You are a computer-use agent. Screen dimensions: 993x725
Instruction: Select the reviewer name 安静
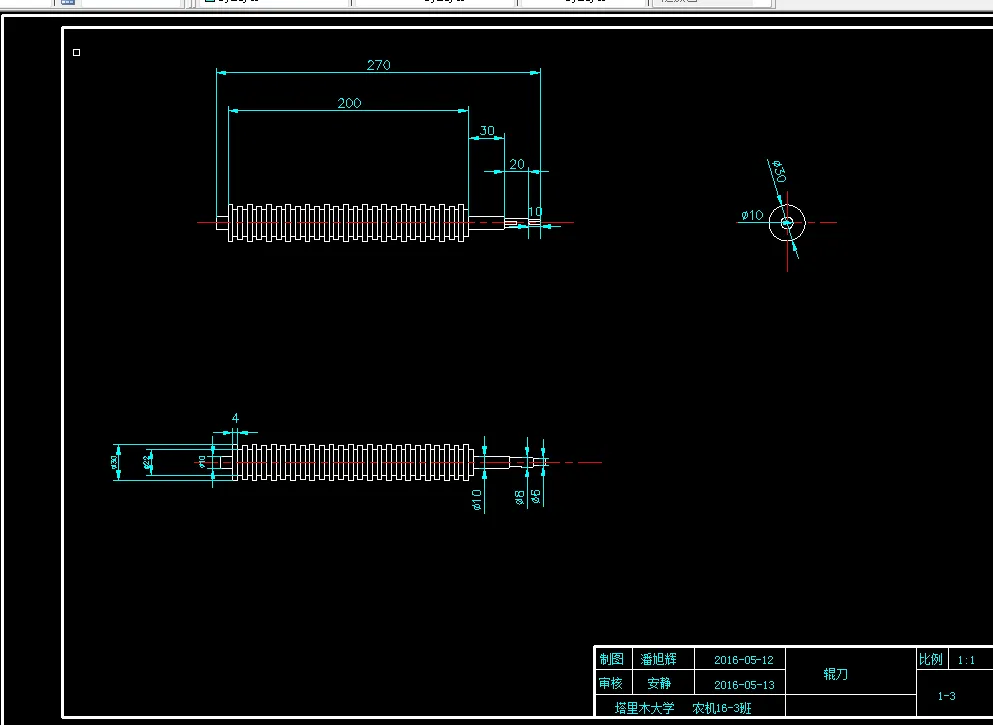click(659, 683)
